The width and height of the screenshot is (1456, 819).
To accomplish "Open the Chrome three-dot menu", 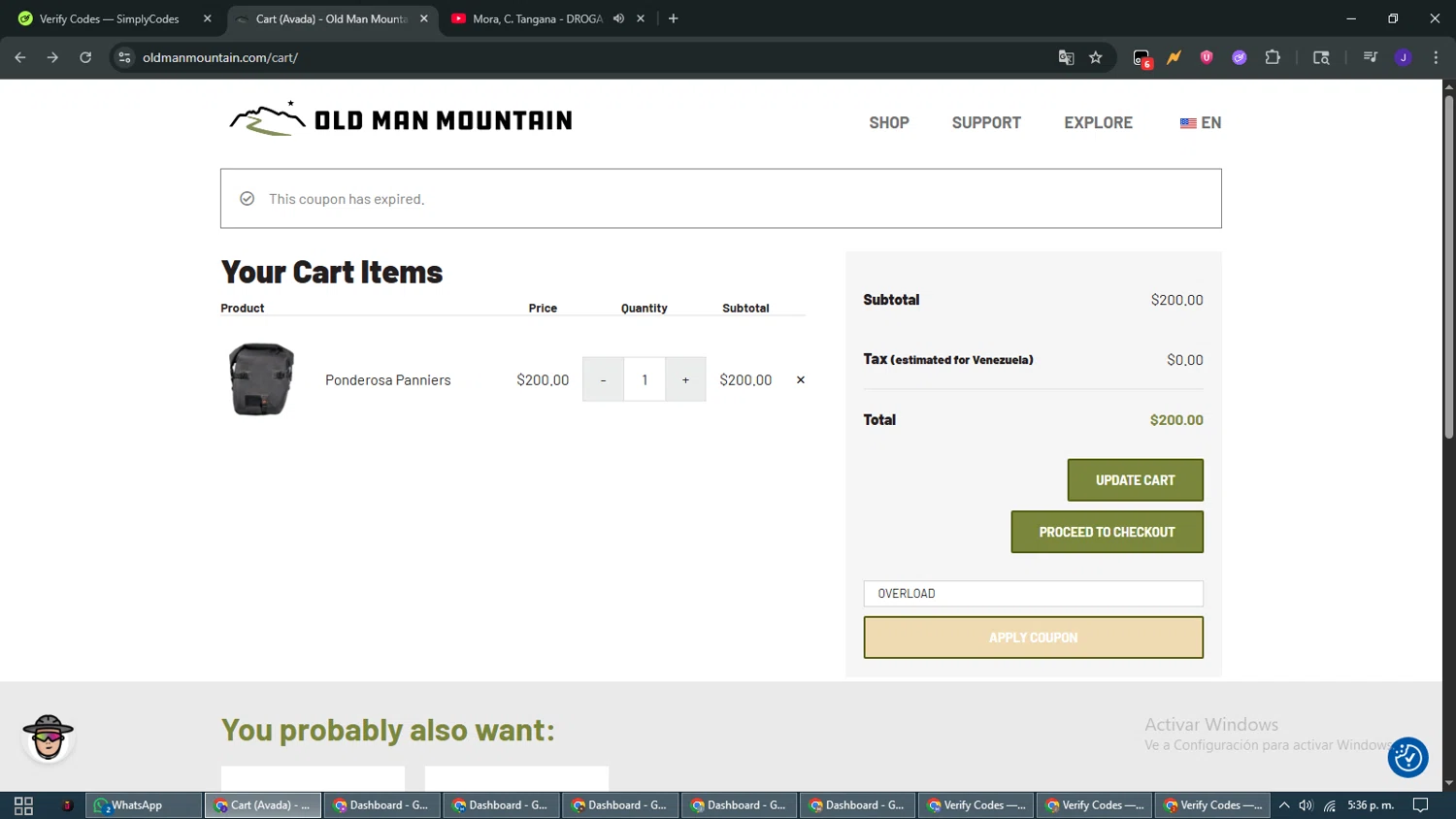I will pyautogui.click(x=1436, y=57).
